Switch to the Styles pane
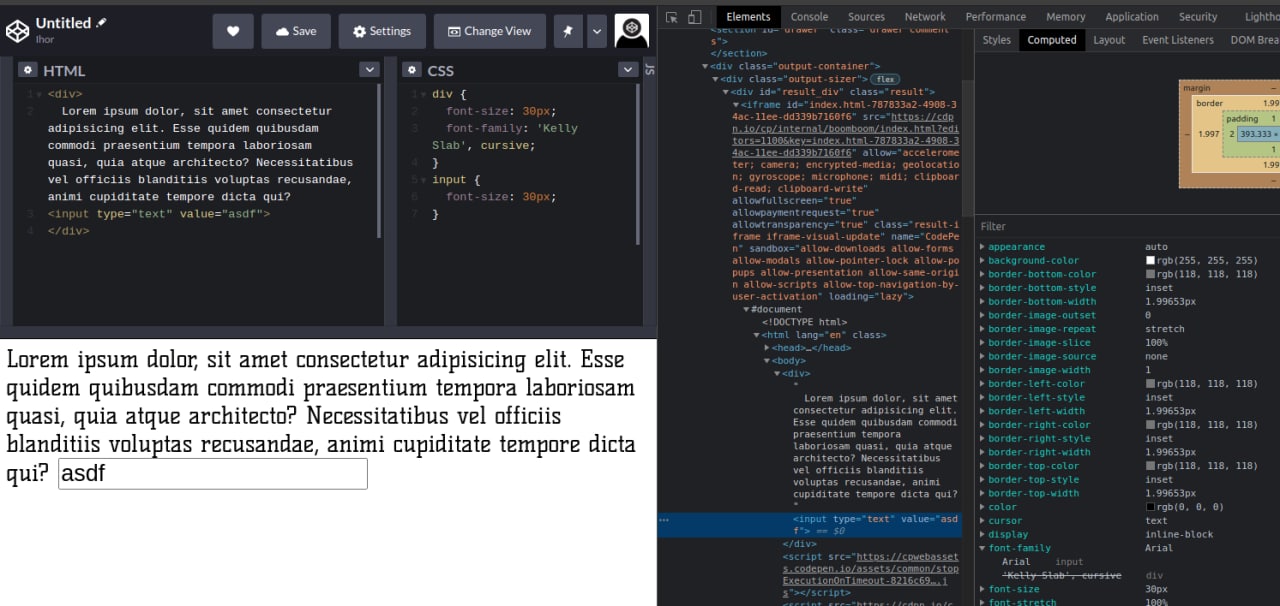The height and width of the screenshot is (606, 1280). click(x=996, y=40)
